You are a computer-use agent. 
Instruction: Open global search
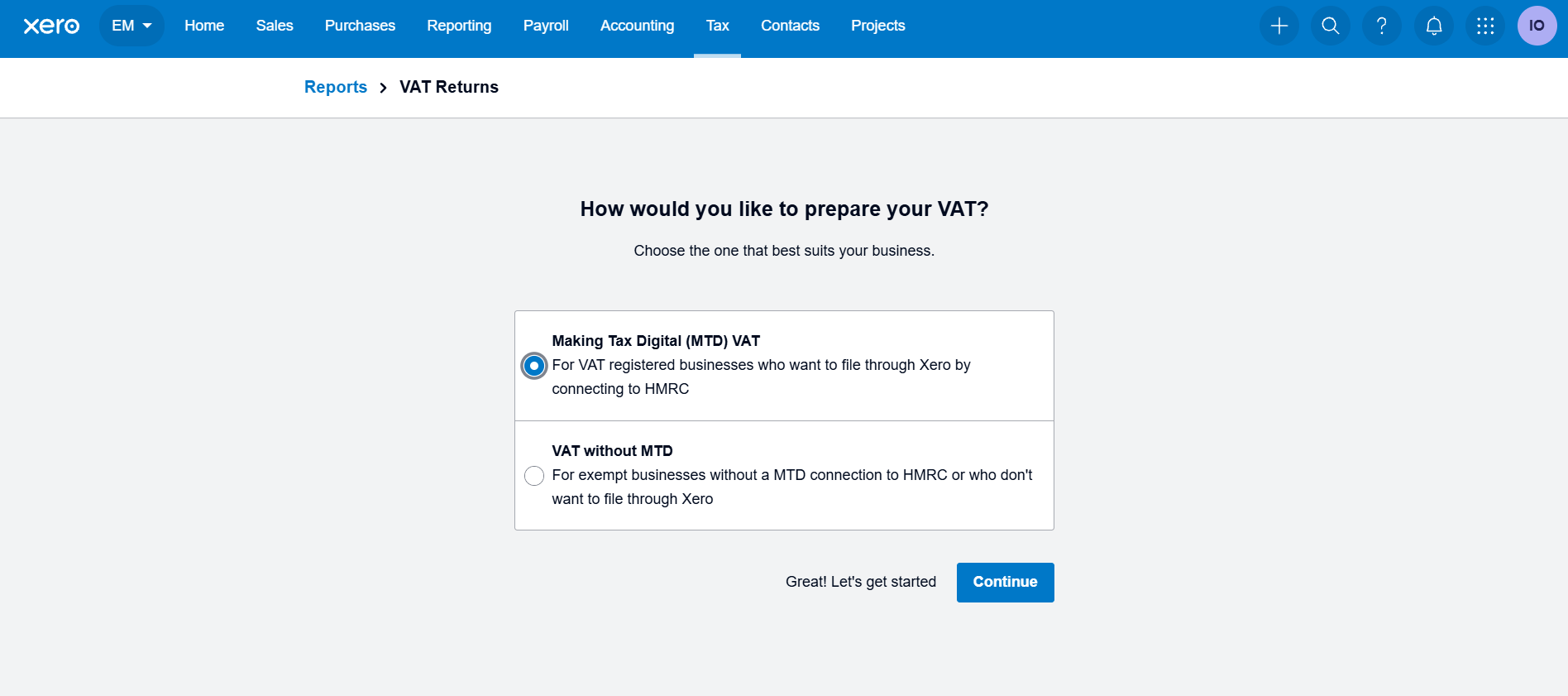coord(1330,26)
